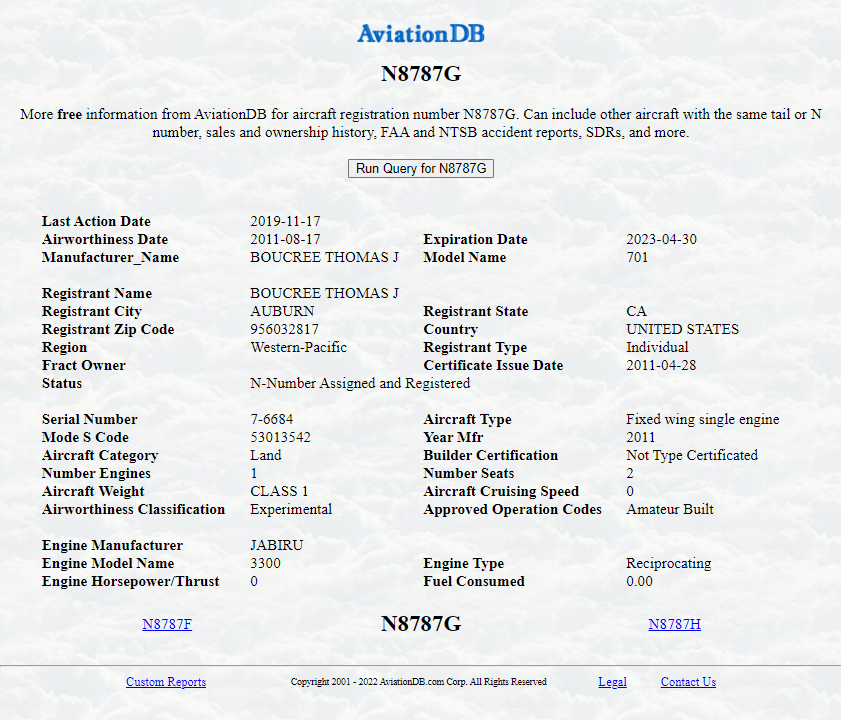Select the Expiration Date value 2023-04-30
The height and width of the screenshot is (720, 841).
point(661,239)
